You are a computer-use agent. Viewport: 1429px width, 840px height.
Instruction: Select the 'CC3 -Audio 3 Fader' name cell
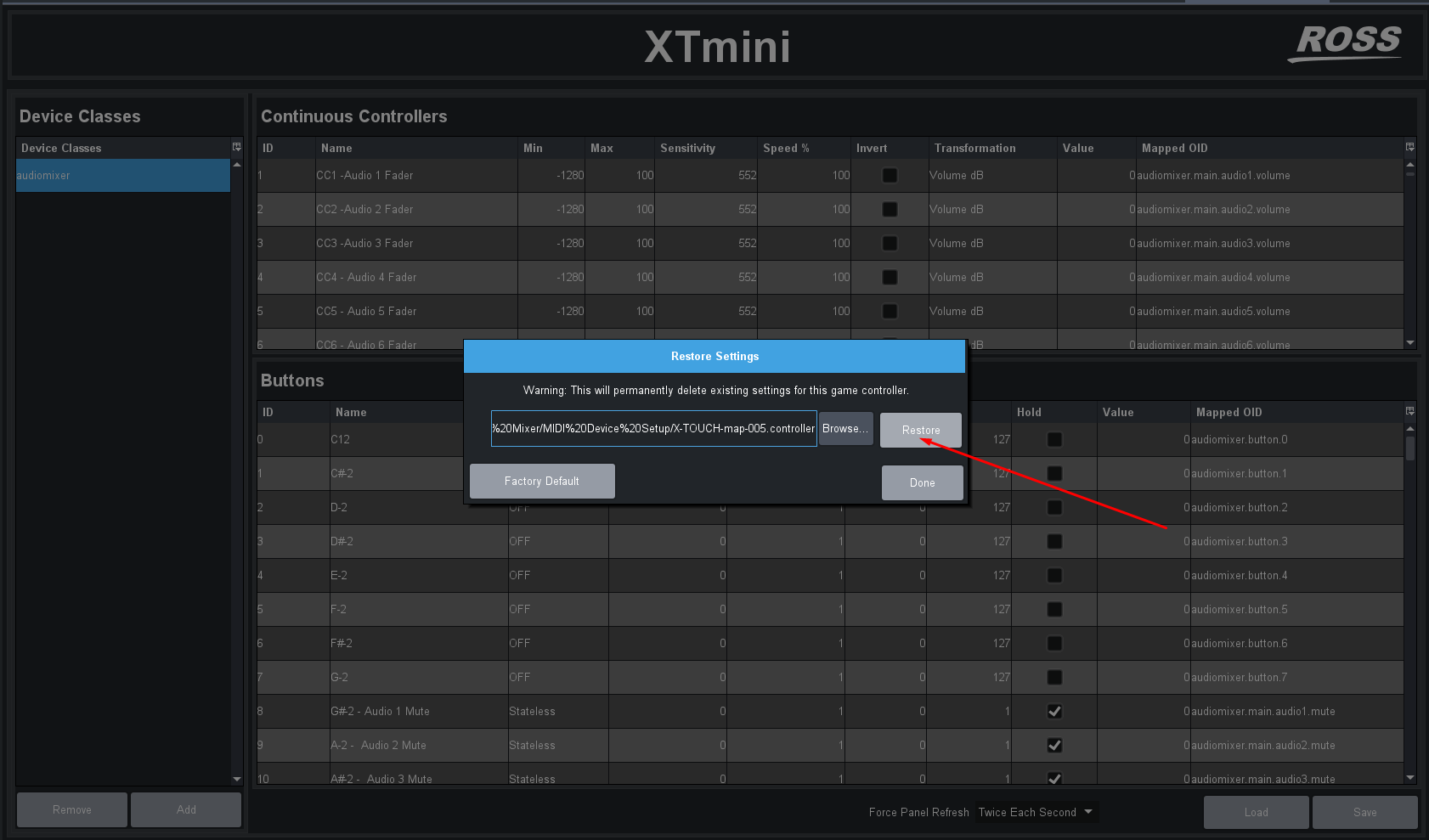[x=415, y=243]
